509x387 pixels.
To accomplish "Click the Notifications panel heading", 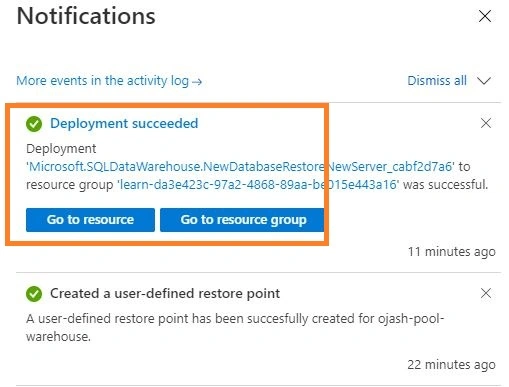I will pos(86,16).
